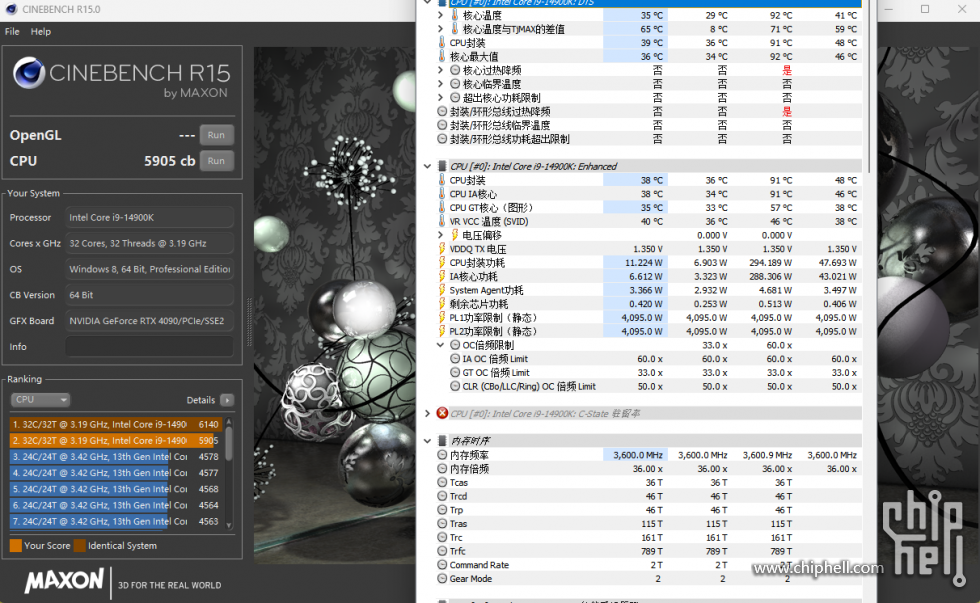The image size is (980, 603).
Task: Click the Details arrow button in Ranking
Action: [x=227, y=400]
